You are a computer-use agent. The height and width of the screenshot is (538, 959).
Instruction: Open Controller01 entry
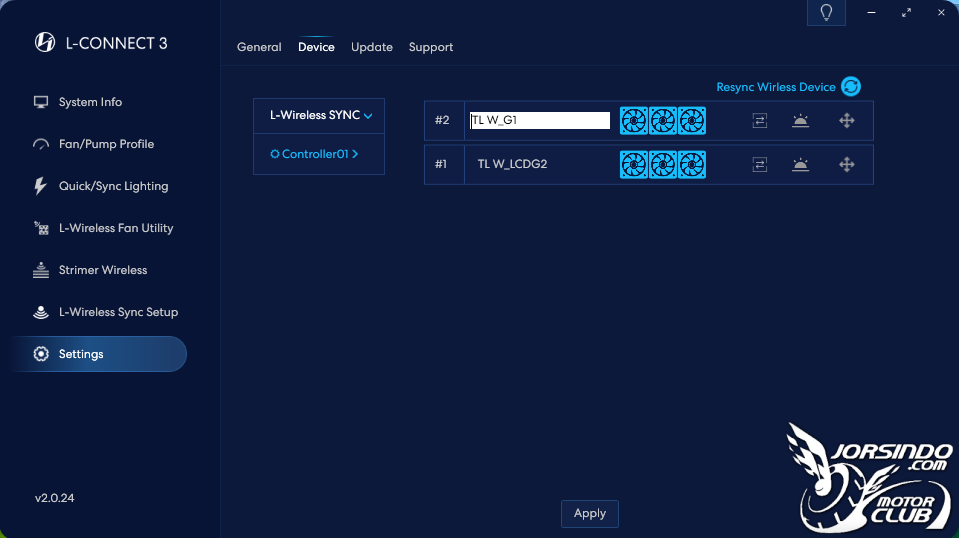click(x=319, y=154)
